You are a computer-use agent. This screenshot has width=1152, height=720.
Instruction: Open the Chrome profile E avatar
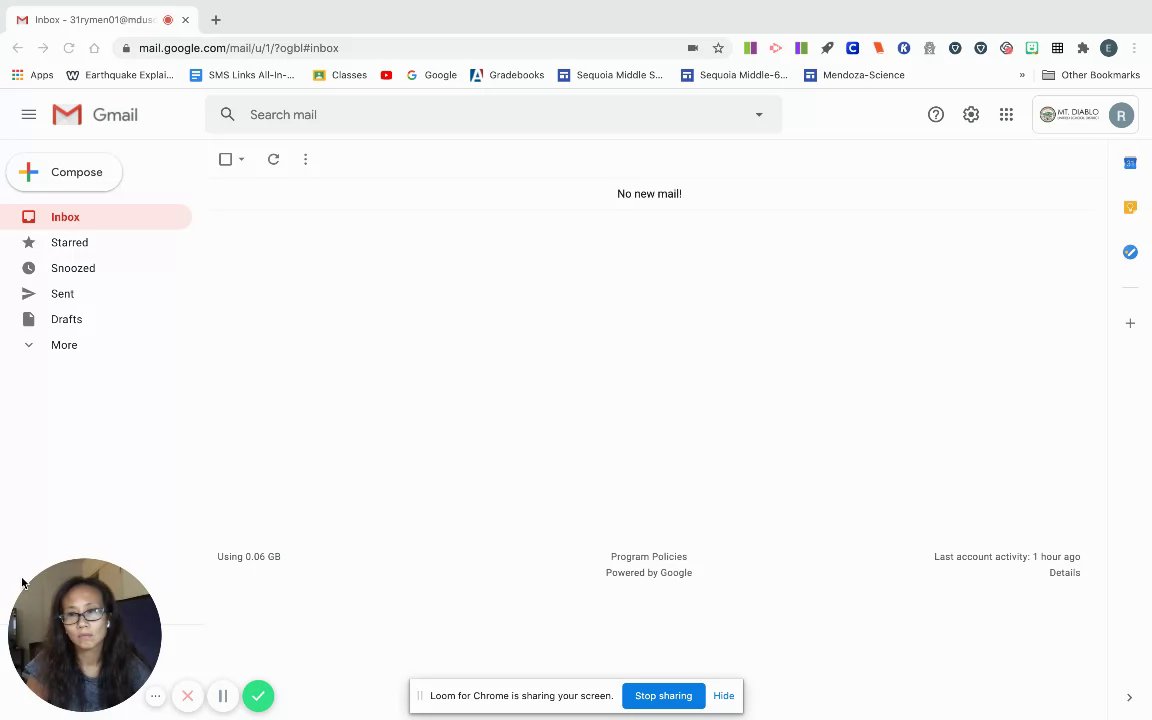pos(1108,48)
